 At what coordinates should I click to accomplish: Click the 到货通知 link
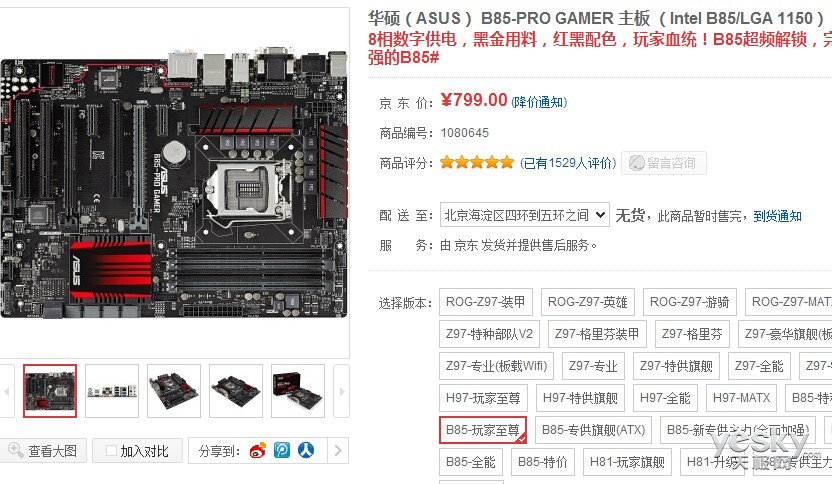tap(777, 216)
